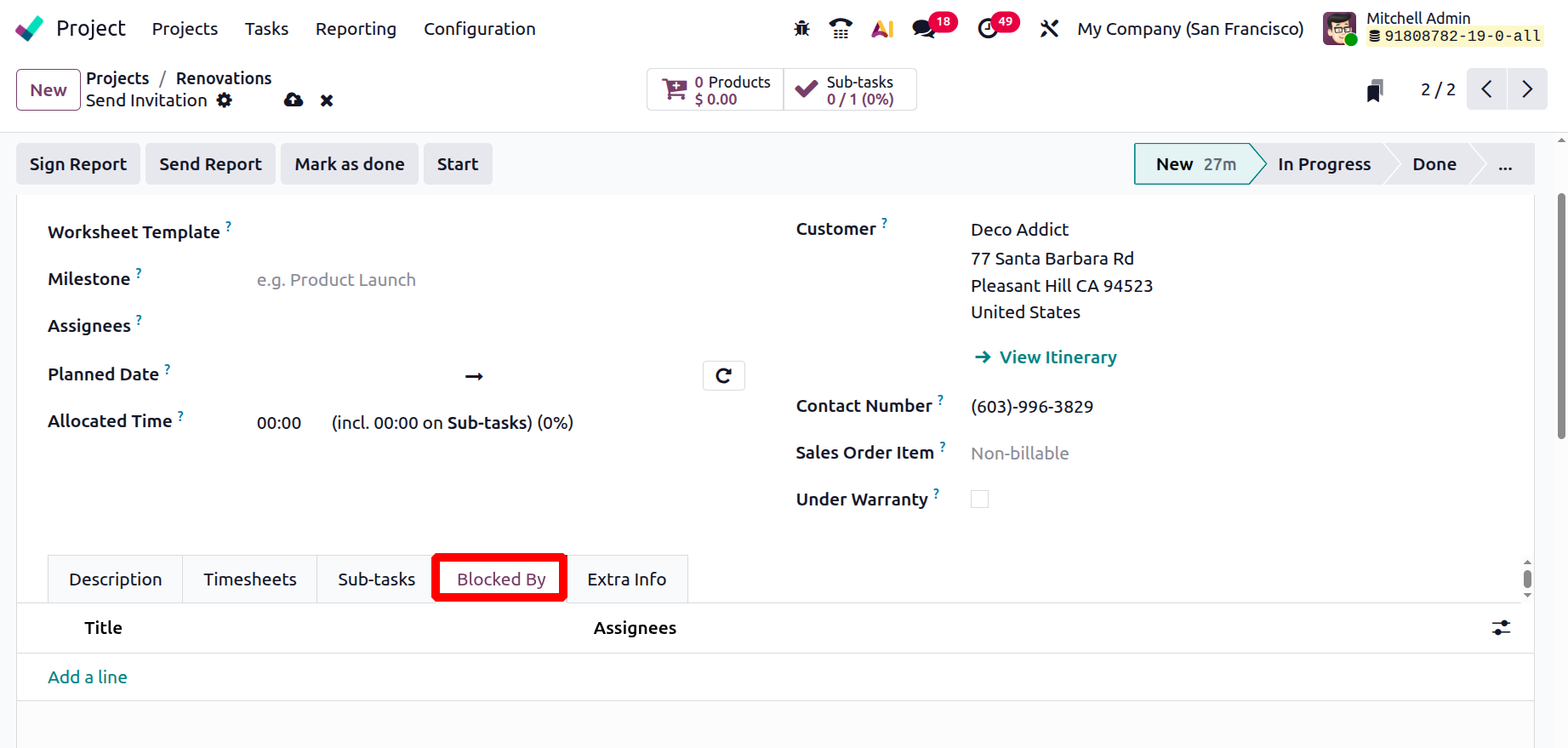
Task: Click the bug debug icon
Action: [801, 29]
